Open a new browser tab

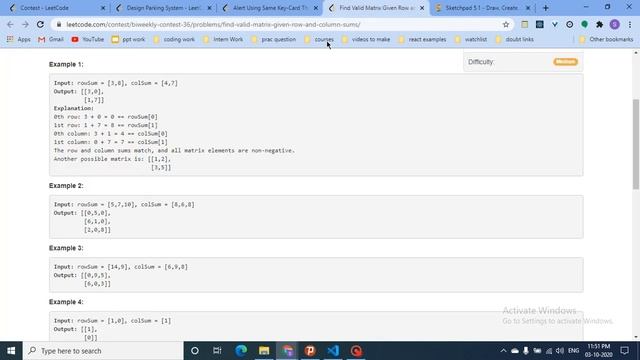coord(545,8)
